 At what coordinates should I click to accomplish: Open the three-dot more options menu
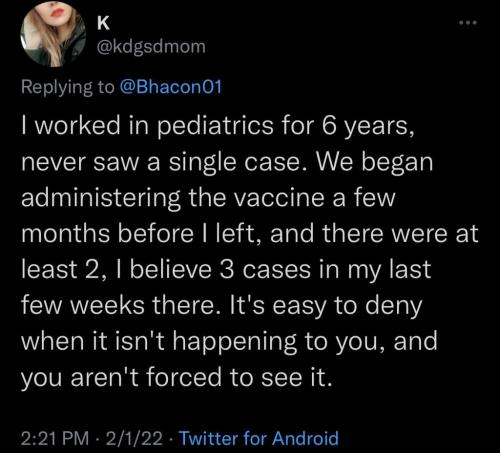pos(468,23)
